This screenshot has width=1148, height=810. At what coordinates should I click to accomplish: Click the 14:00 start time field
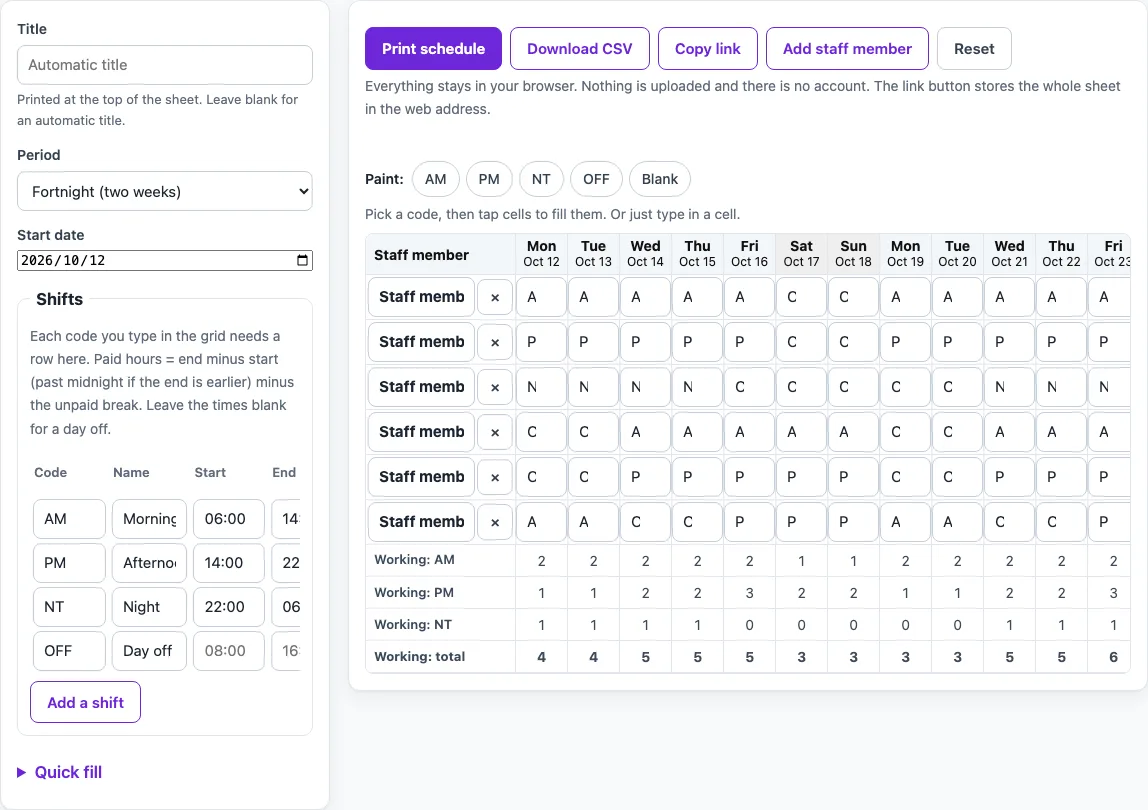(229, 562)
